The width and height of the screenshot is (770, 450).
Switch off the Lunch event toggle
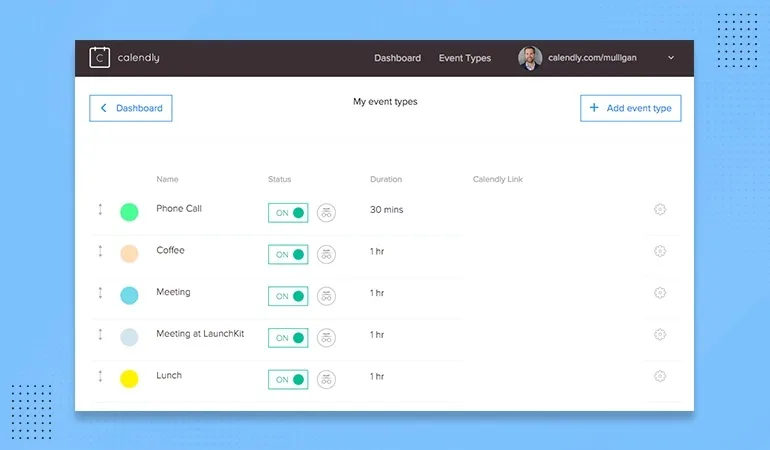pos(288,379)
